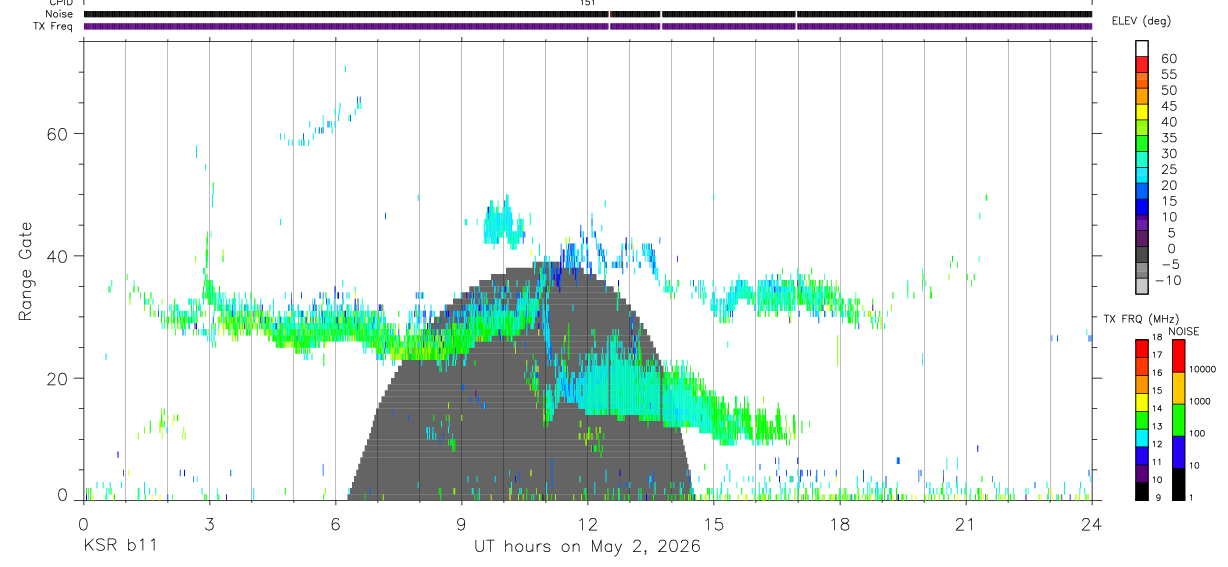Click the '45' label on ELEV color bar
The height and width of the screenshot is (567, 1228).
coord(1168,106)
